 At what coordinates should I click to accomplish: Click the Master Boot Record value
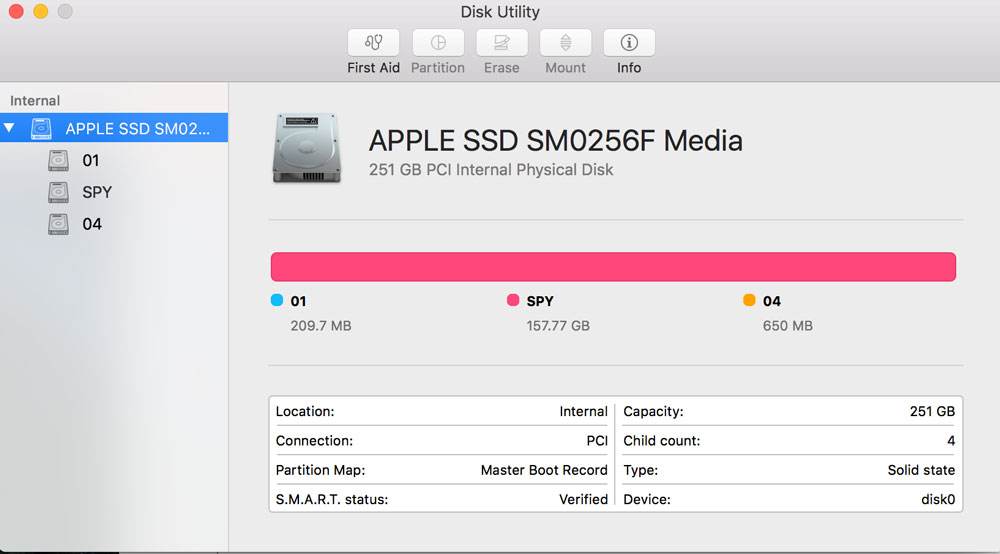click(544, 470)
